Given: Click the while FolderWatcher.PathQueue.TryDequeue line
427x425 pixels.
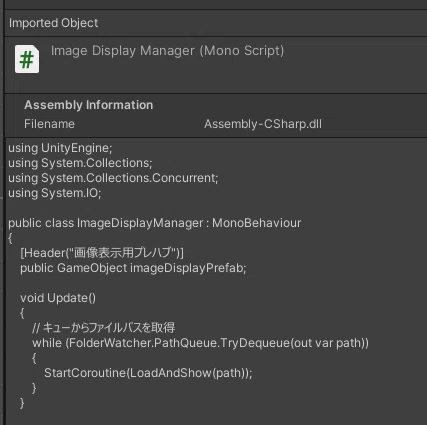Looking at the screenshot, I should pyautogui.click(x=200, y=343).
